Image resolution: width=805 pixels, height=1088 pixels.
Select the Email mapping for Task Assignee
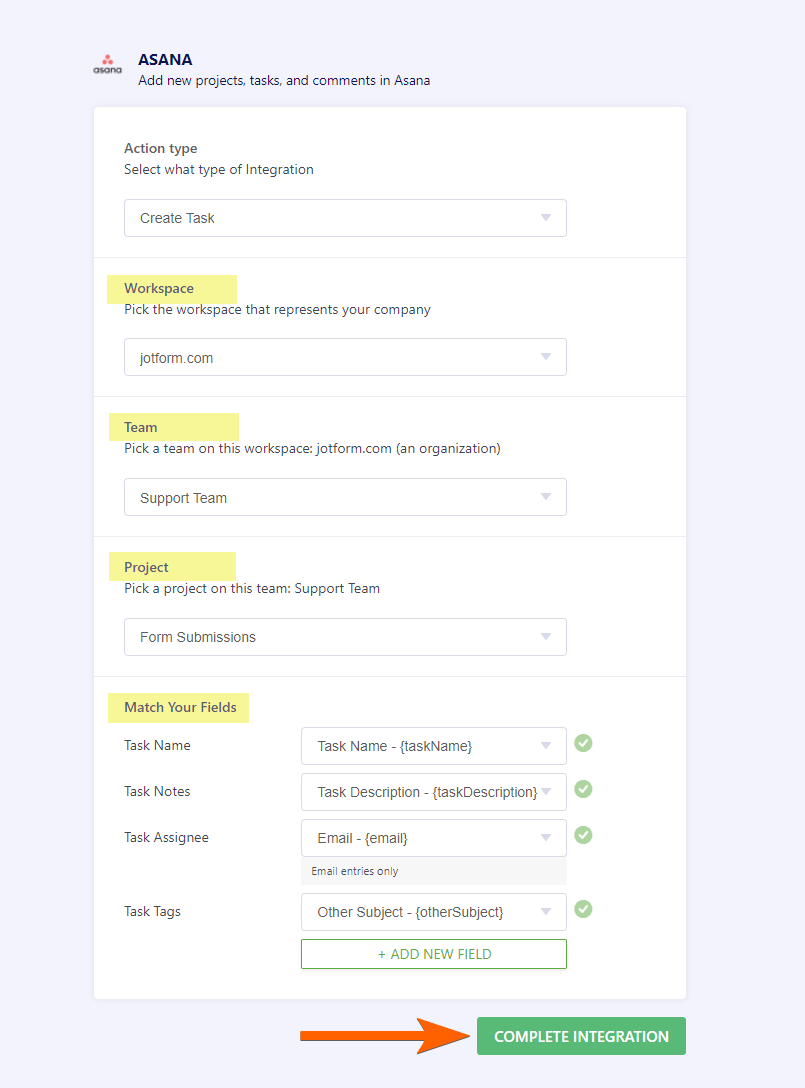[433, 838]
